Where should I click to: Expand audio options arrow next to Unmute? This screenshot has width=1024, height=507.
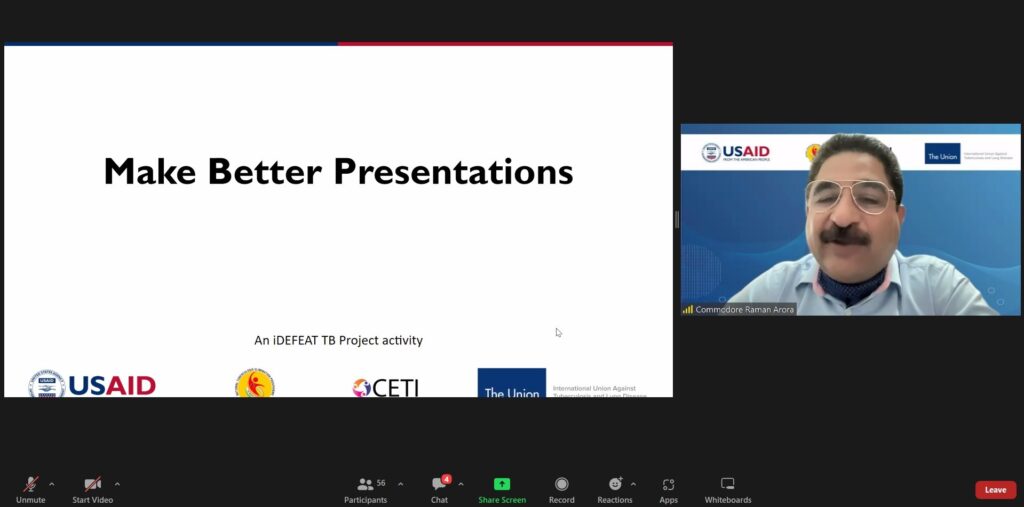coord(52,484)
